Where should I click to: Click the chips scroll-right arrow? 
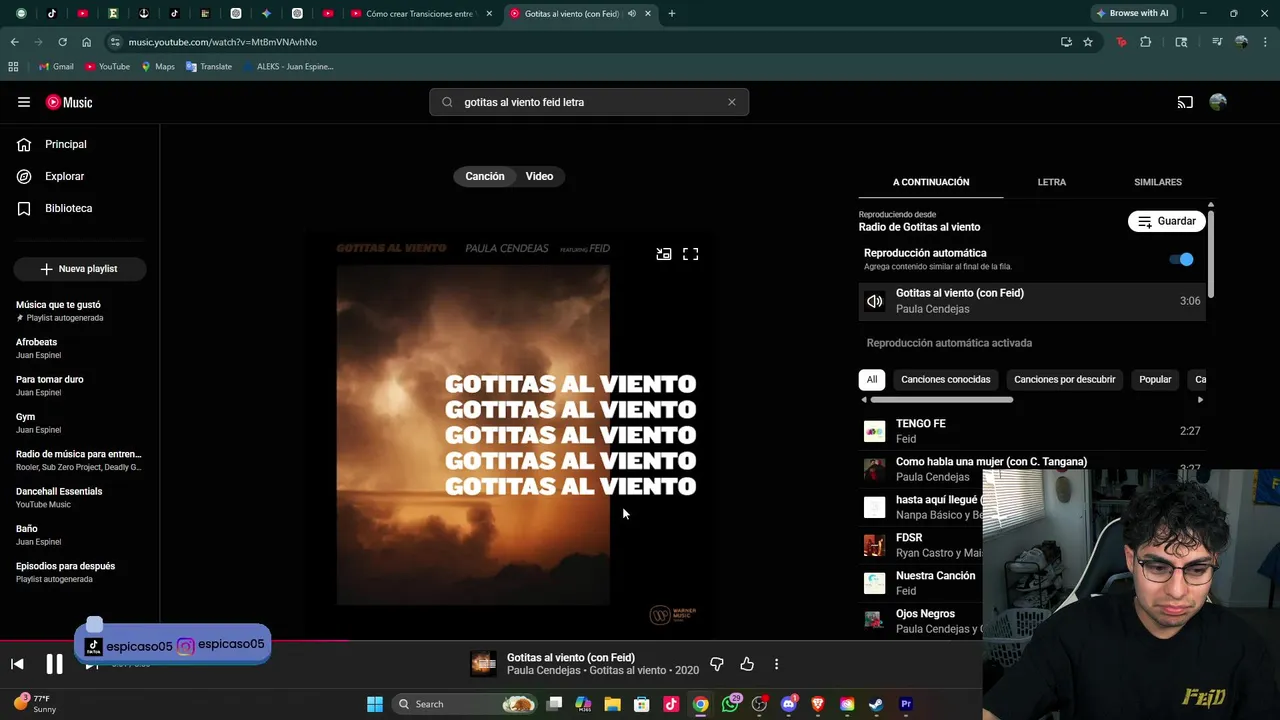[x=1200, y=400]
